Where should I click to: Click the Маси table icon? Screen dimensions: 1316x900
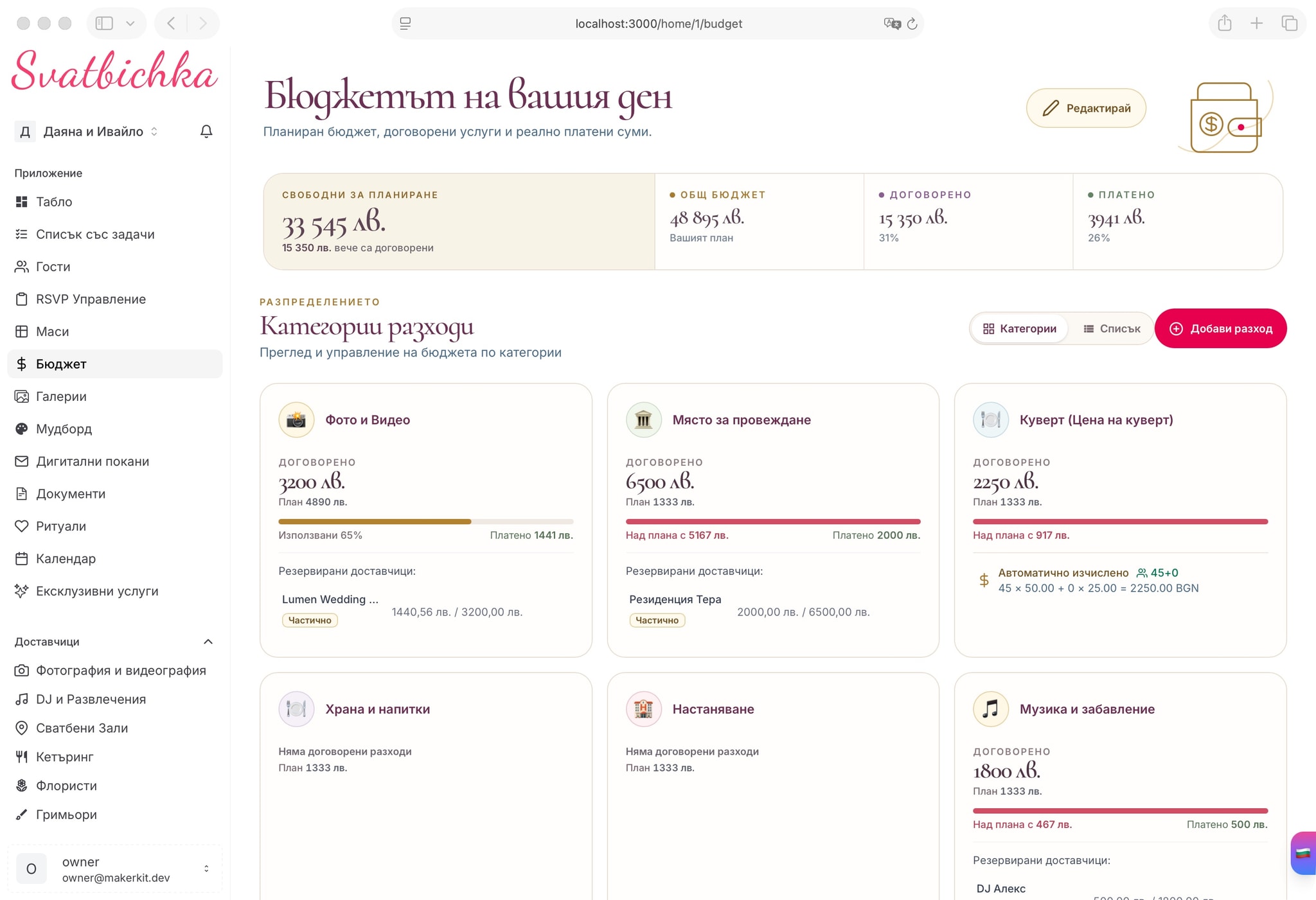pyautogui.click(x=22, y=331)
